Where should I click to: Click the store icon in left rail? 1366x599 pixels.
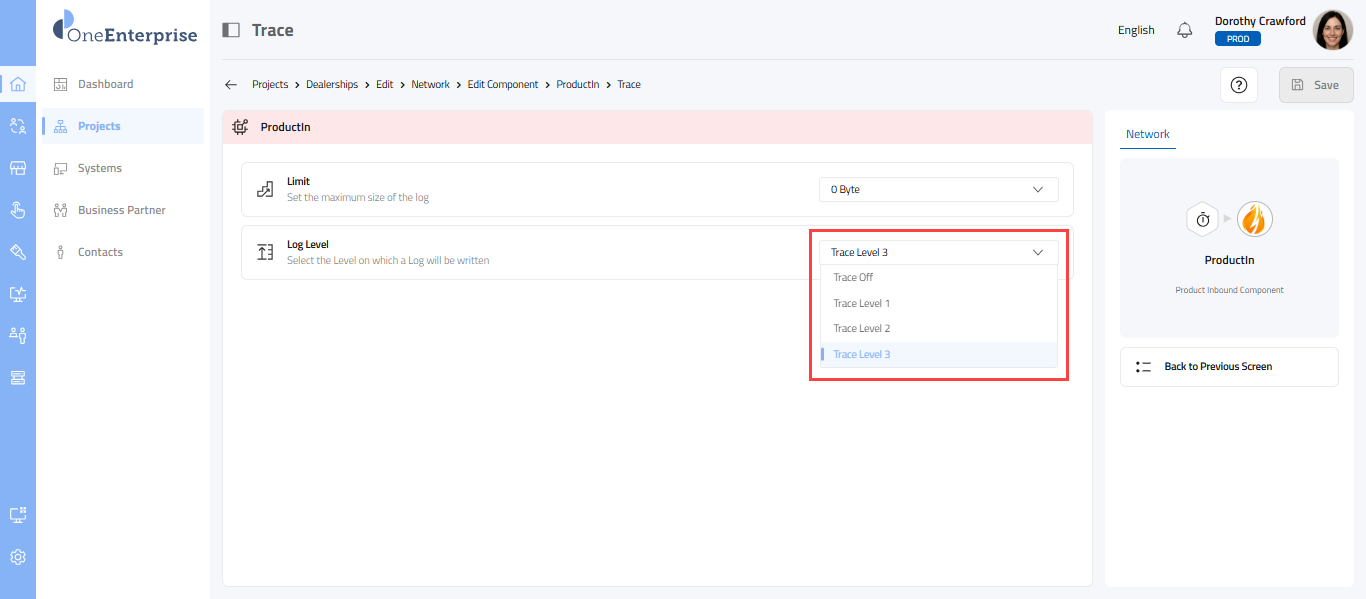click(17, 168)
